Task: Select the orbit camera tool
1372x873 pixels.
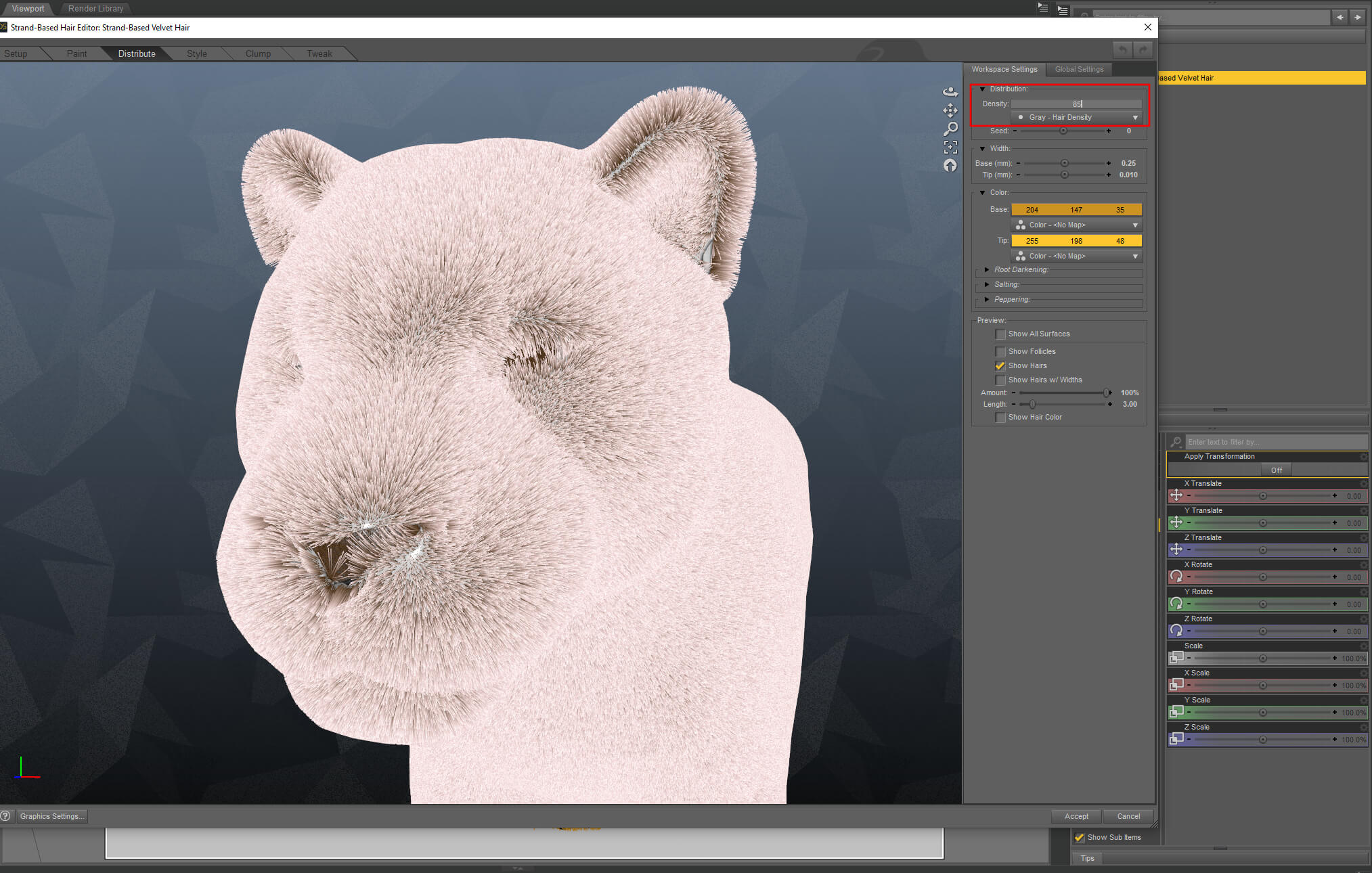Action: tap(950, 92)
